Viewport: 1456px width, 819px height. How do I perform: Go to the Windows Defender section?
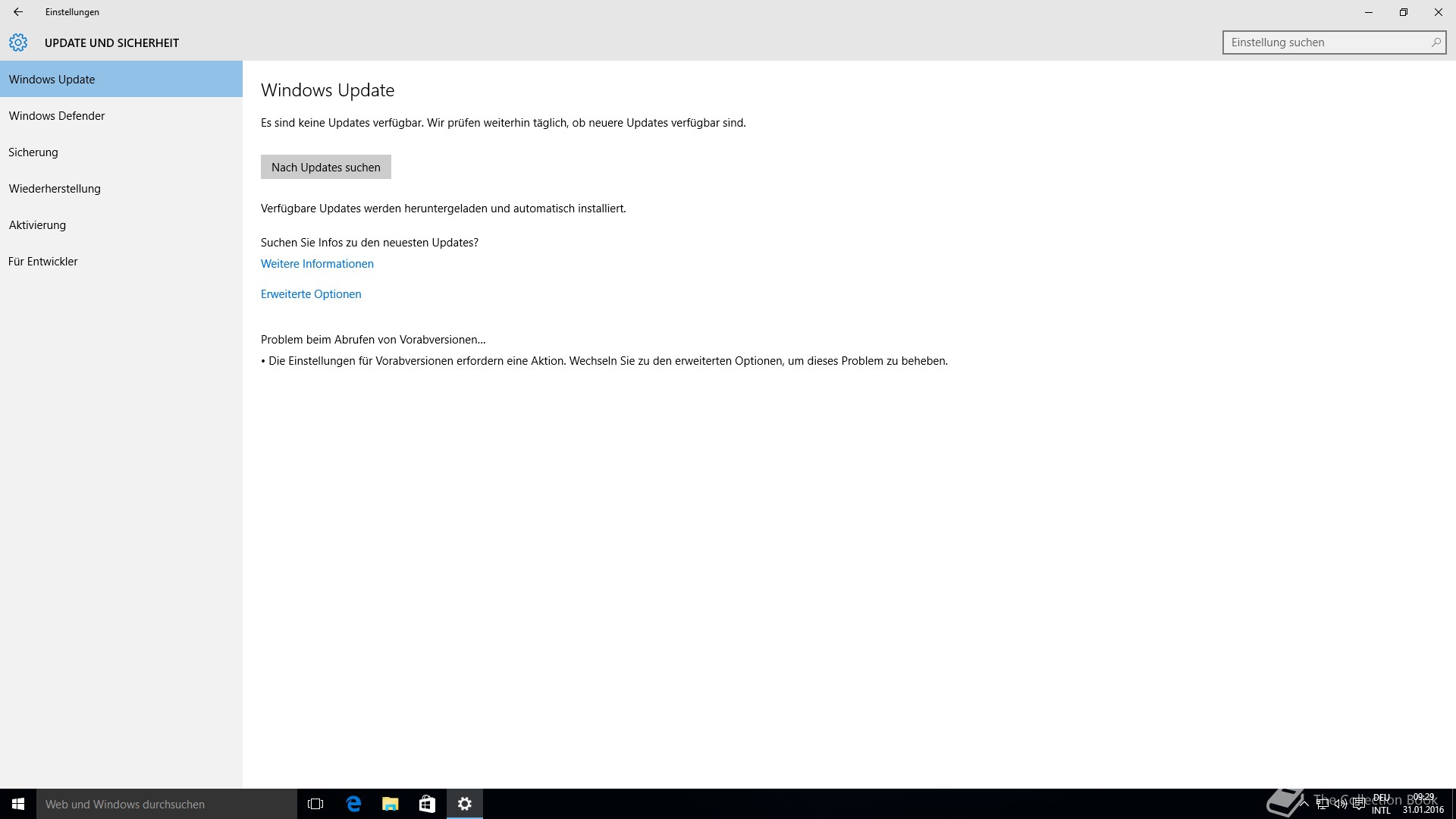[121, 115]
